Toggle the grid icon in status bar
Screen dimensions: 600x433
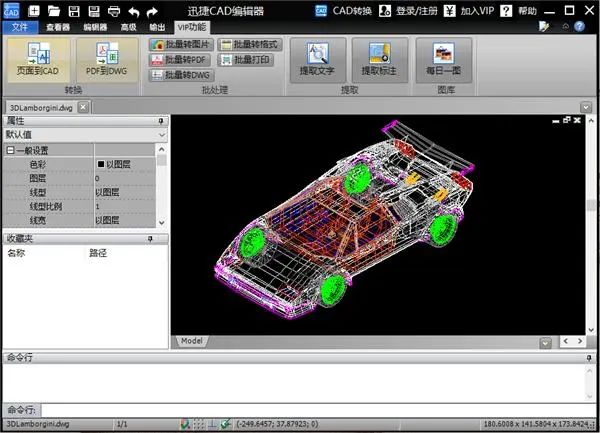(199, 424)
